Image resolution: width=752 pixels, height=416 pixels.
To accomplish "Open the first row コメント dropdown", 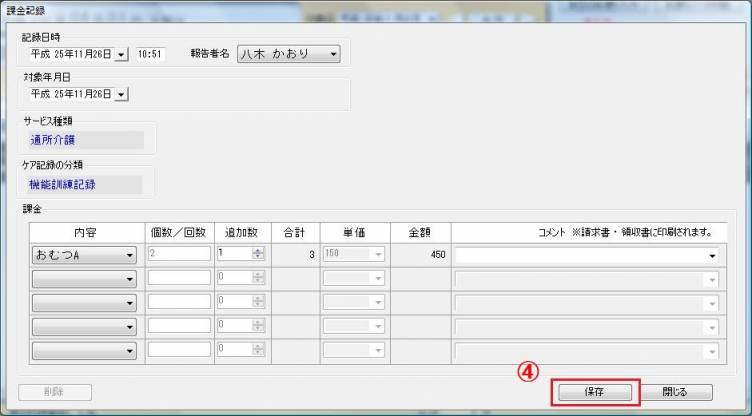I will click(712, 255).
